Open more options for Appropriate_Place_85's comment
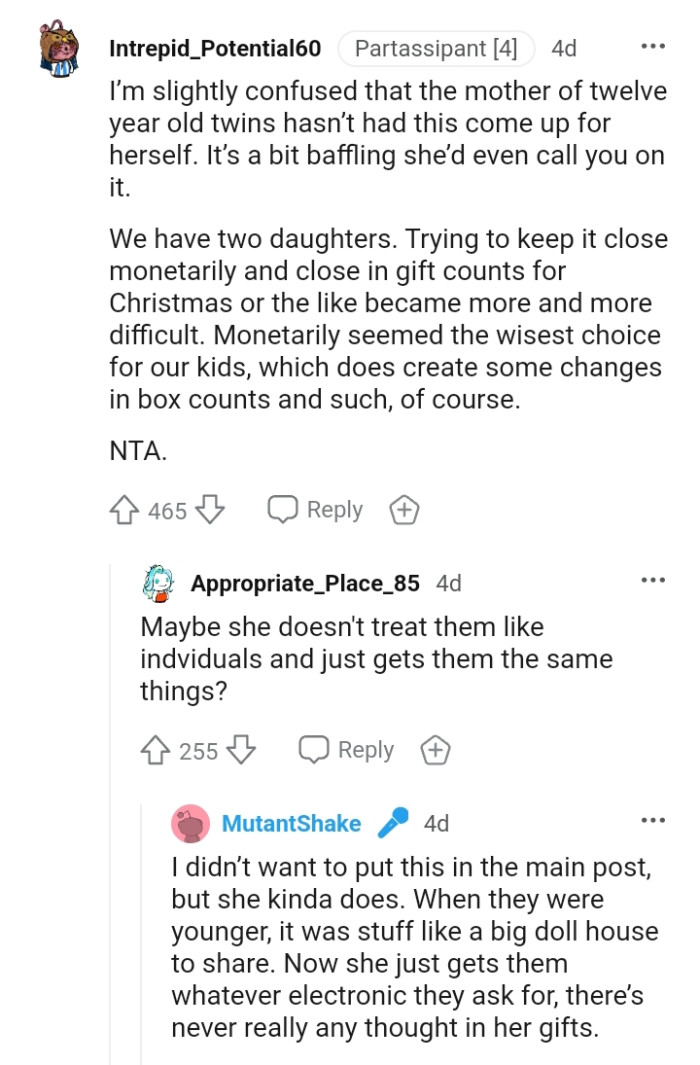The width and height of the screenshot is (700, 1065). 652,582
